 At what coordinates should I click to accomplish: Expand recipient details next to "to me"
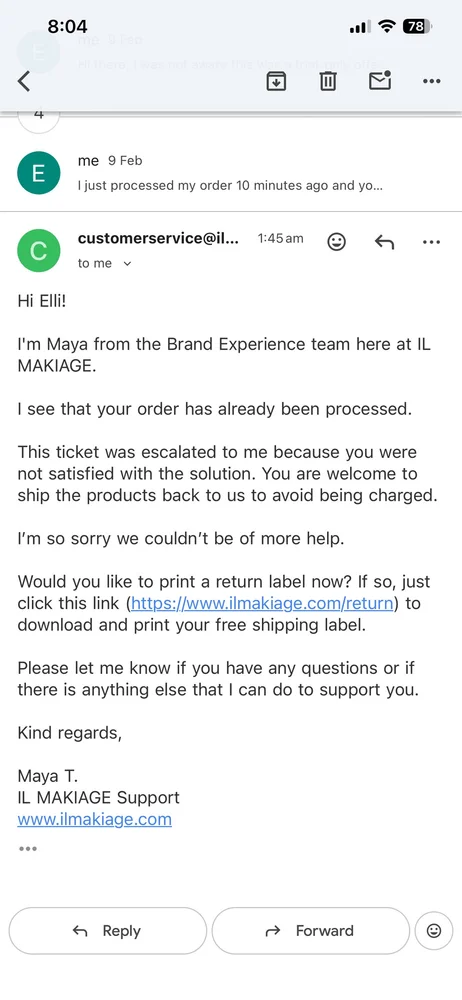(127, 263)
